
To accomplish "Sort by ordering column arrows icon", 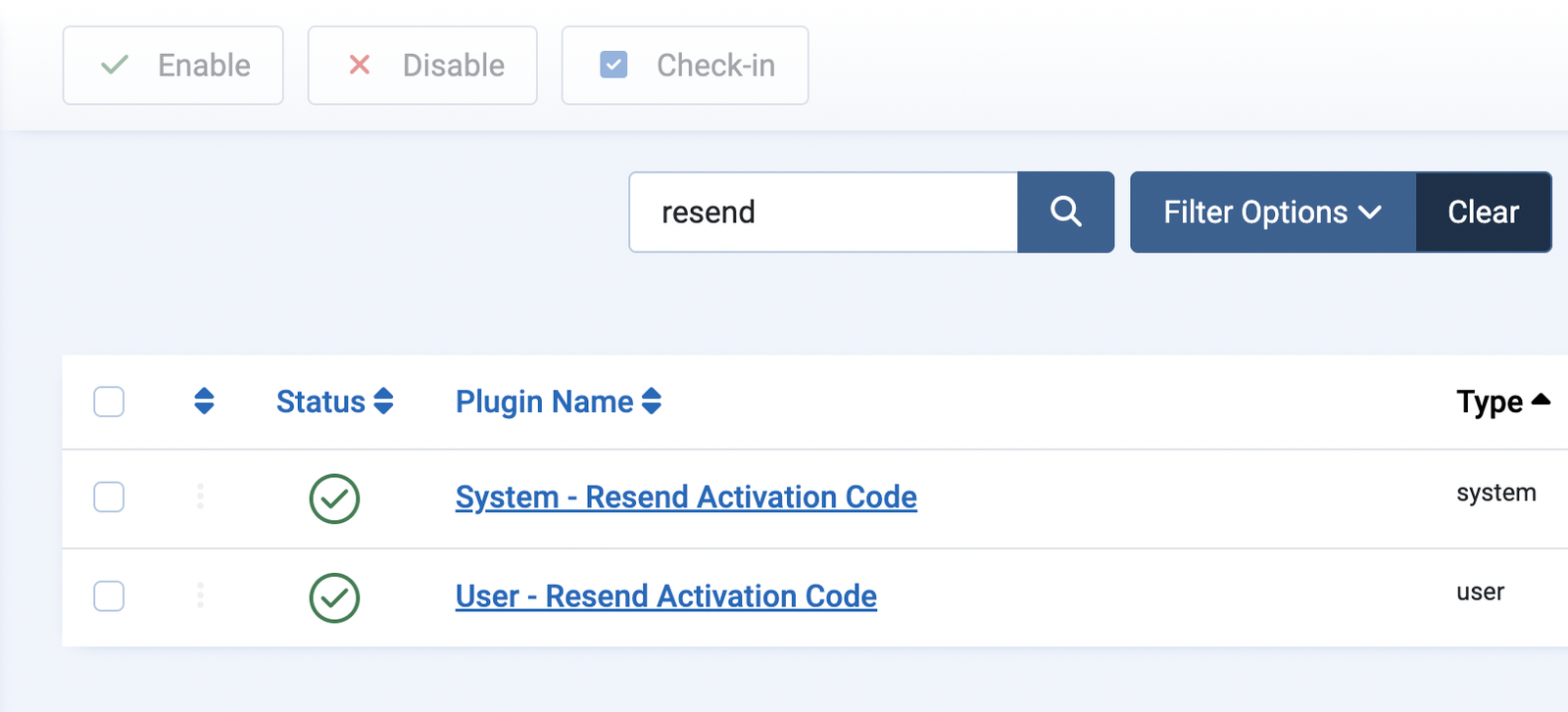I will [x=204, y=402].
